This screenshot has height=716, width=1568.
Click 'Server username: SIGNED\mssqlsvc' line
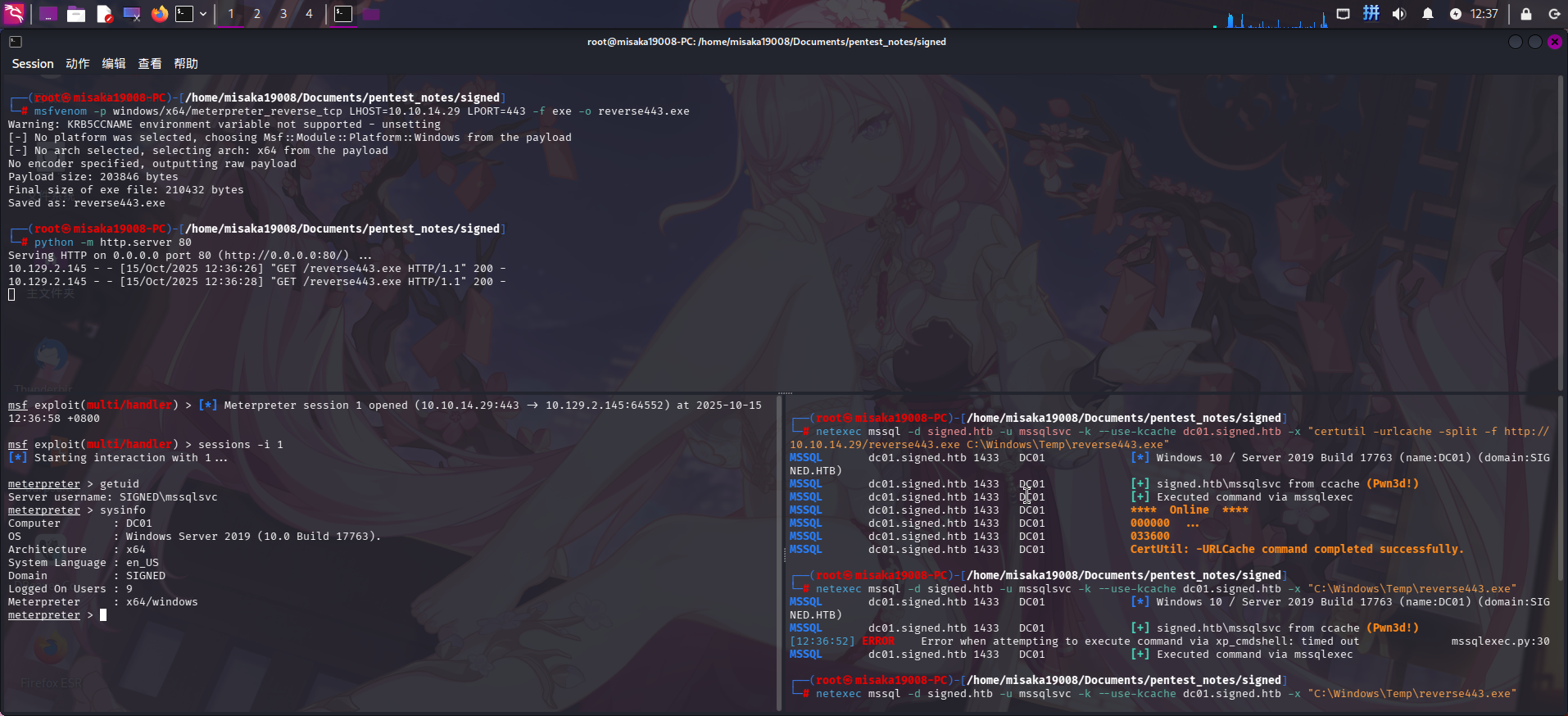click(112, 497)
